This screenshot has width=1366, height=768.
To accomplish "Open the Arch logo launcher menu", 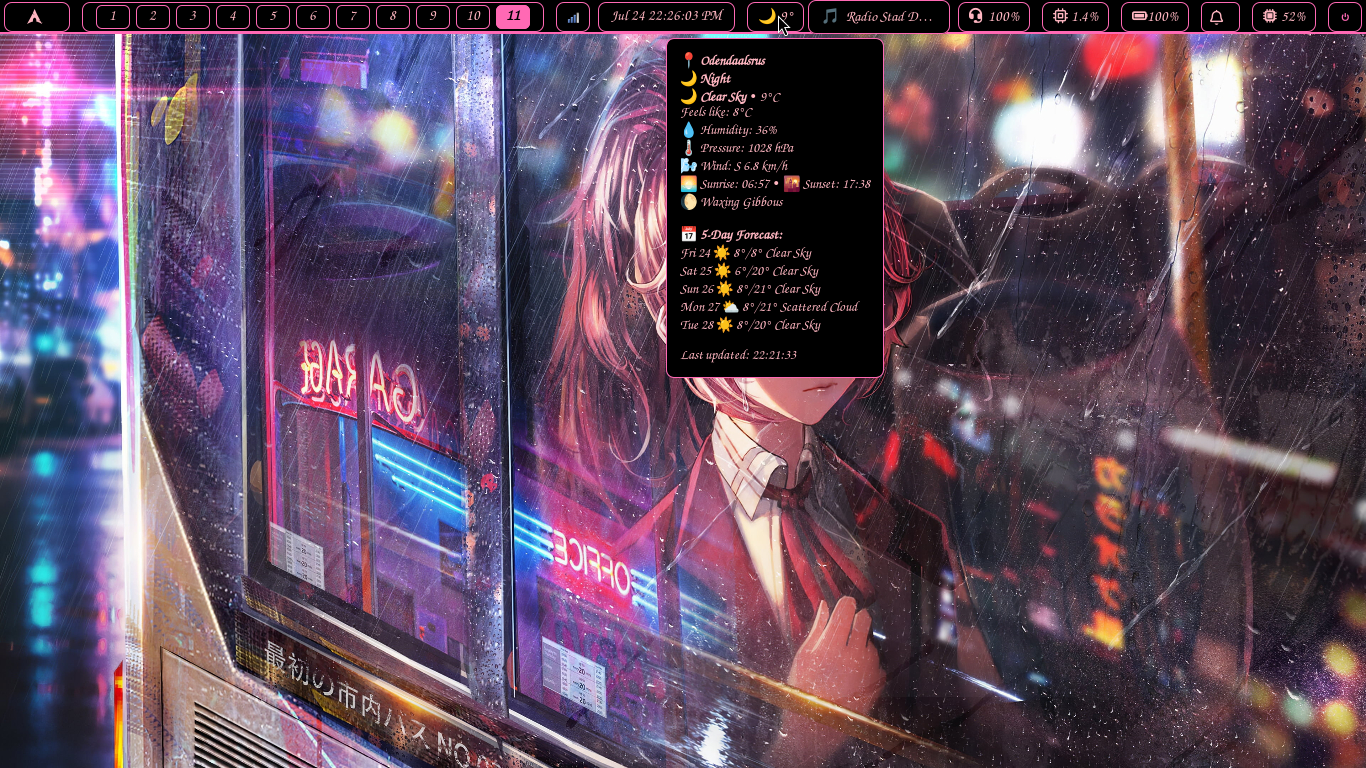I will coord(35,17).
